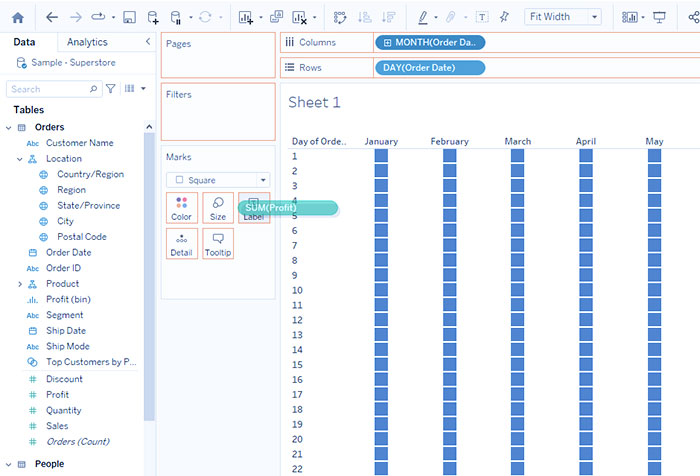Select the Top Customers by P... set
This screenshot has width=700, height=476.
point(91,362)
